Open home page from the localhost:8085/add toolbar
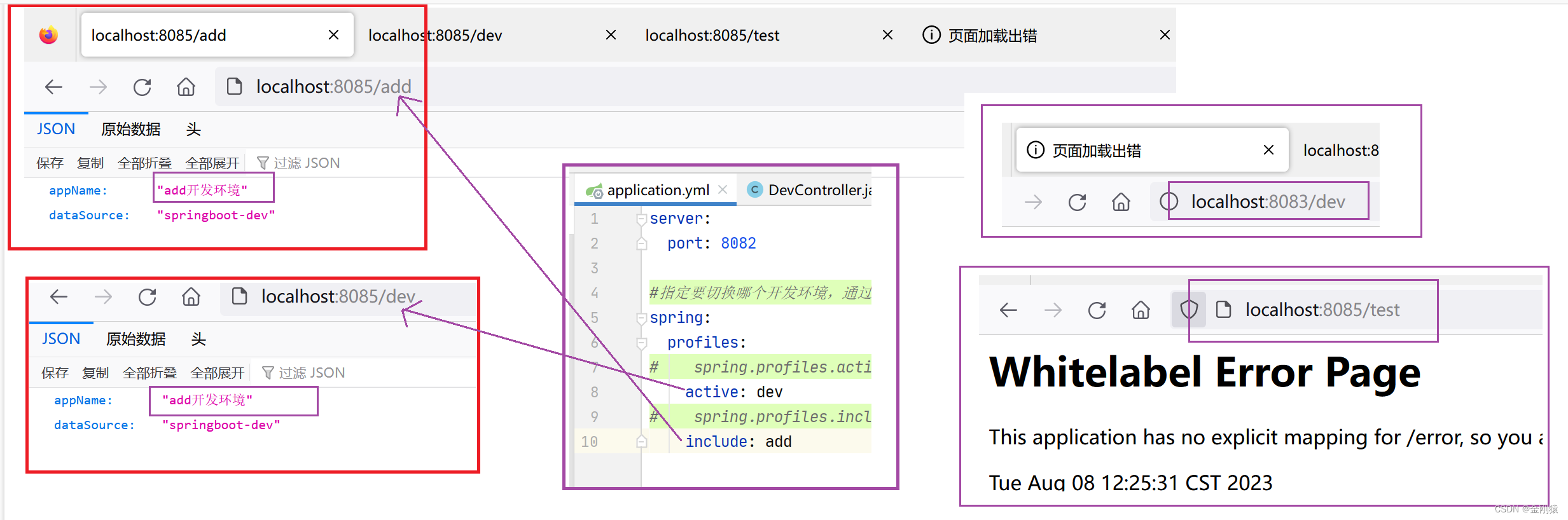The width and height of the screenshot is (1568, 520). coord(186,86)
